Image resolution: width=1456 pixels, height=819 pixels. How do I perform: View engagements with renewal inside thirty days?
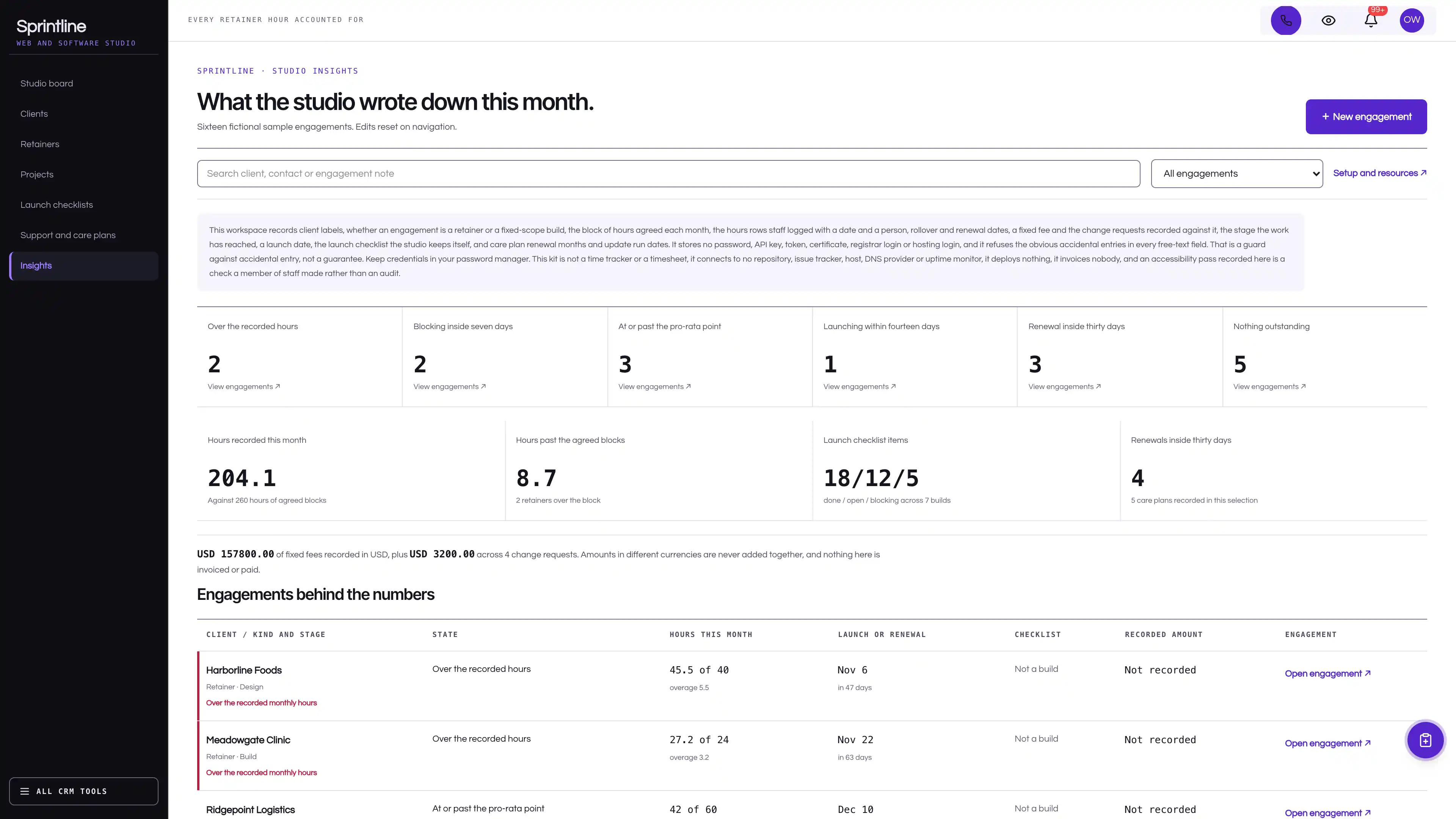(x=1065, y=387)
